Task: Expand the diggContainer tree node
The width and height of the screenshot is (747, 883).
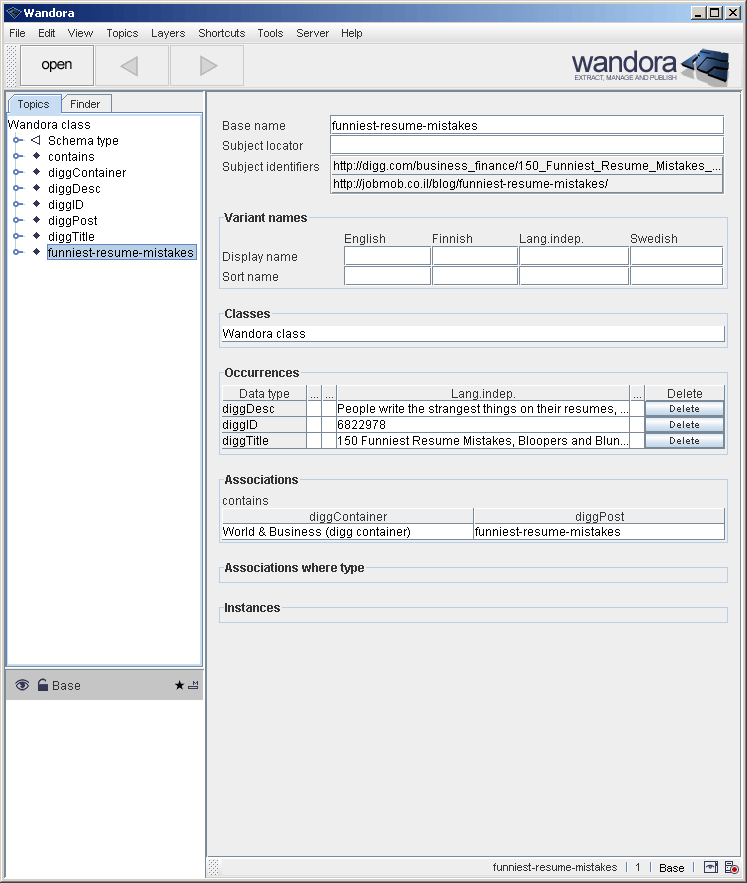Action: 18,173
